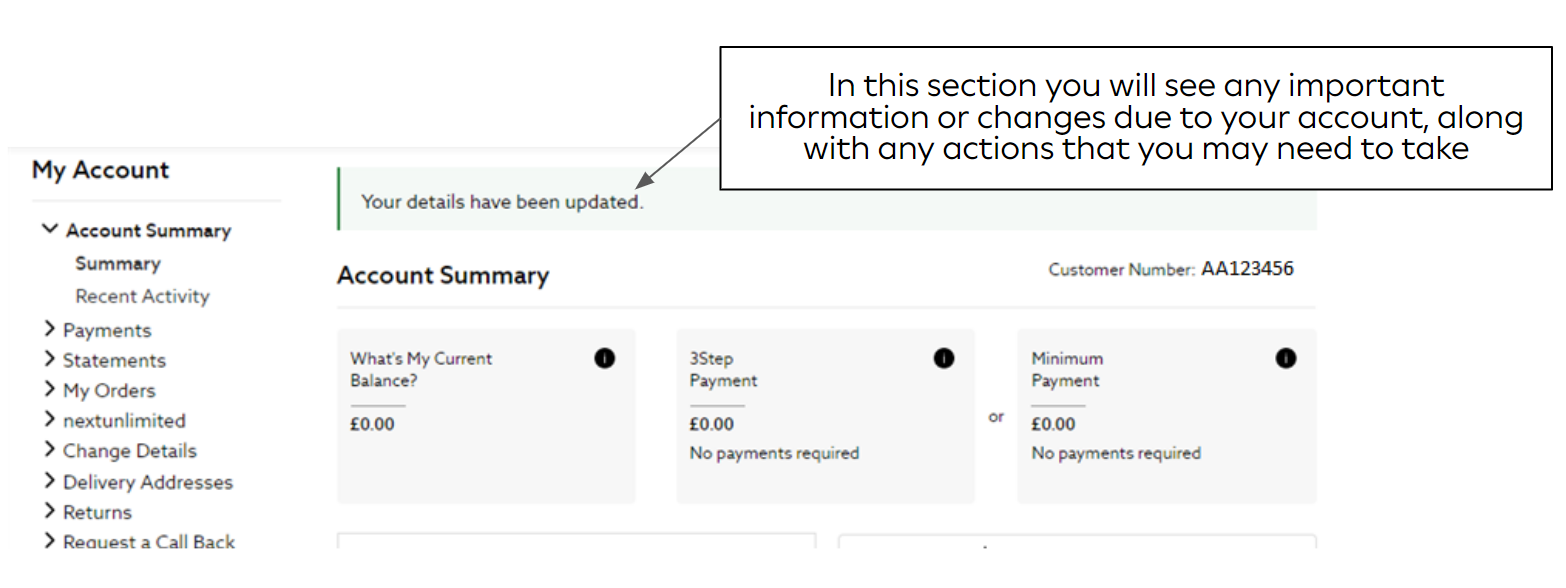Click info icon on Minimum Payment card
This screenshot has height=588, width=1566.
(x=1286, y=358)
